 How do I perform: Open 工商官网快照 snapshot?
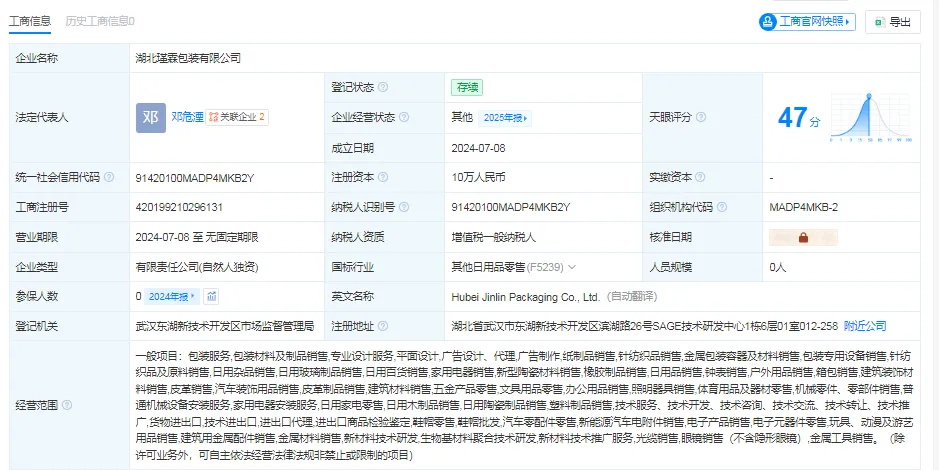coord(807,22)
